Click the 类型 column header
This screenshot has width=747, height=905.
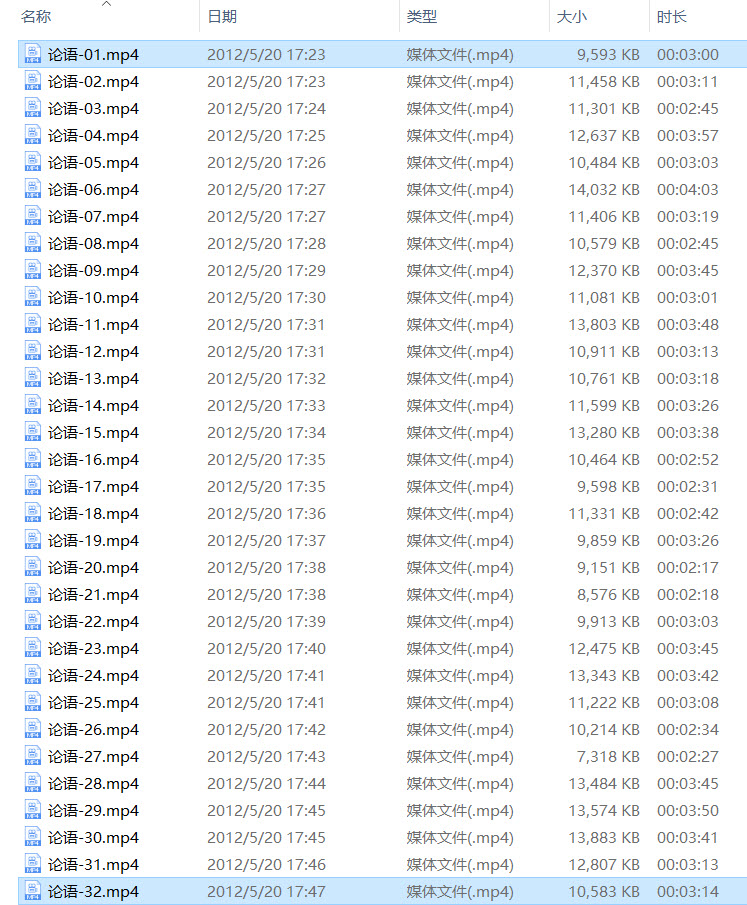(422, 17)
